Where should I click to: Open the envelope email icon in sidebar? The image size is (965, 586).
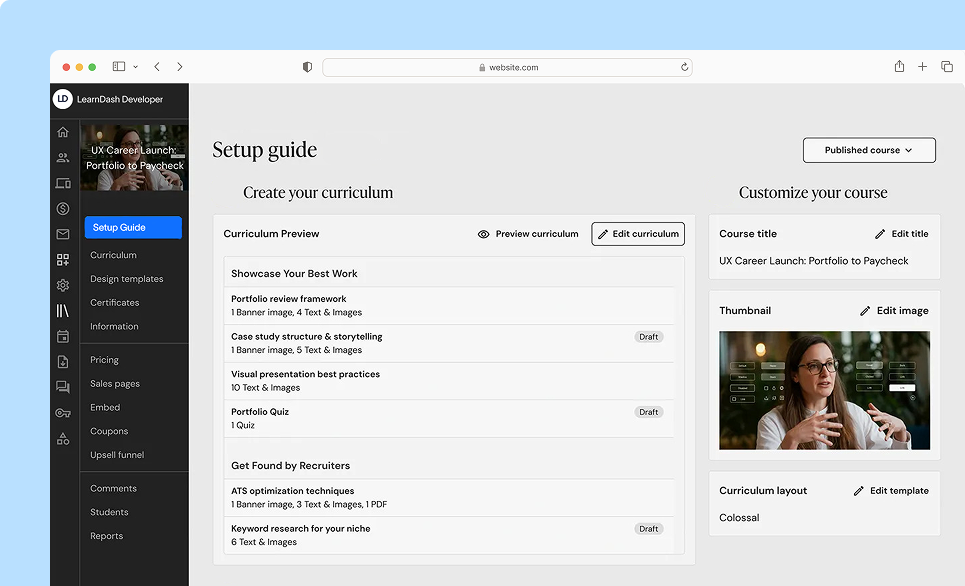(63, 234)
